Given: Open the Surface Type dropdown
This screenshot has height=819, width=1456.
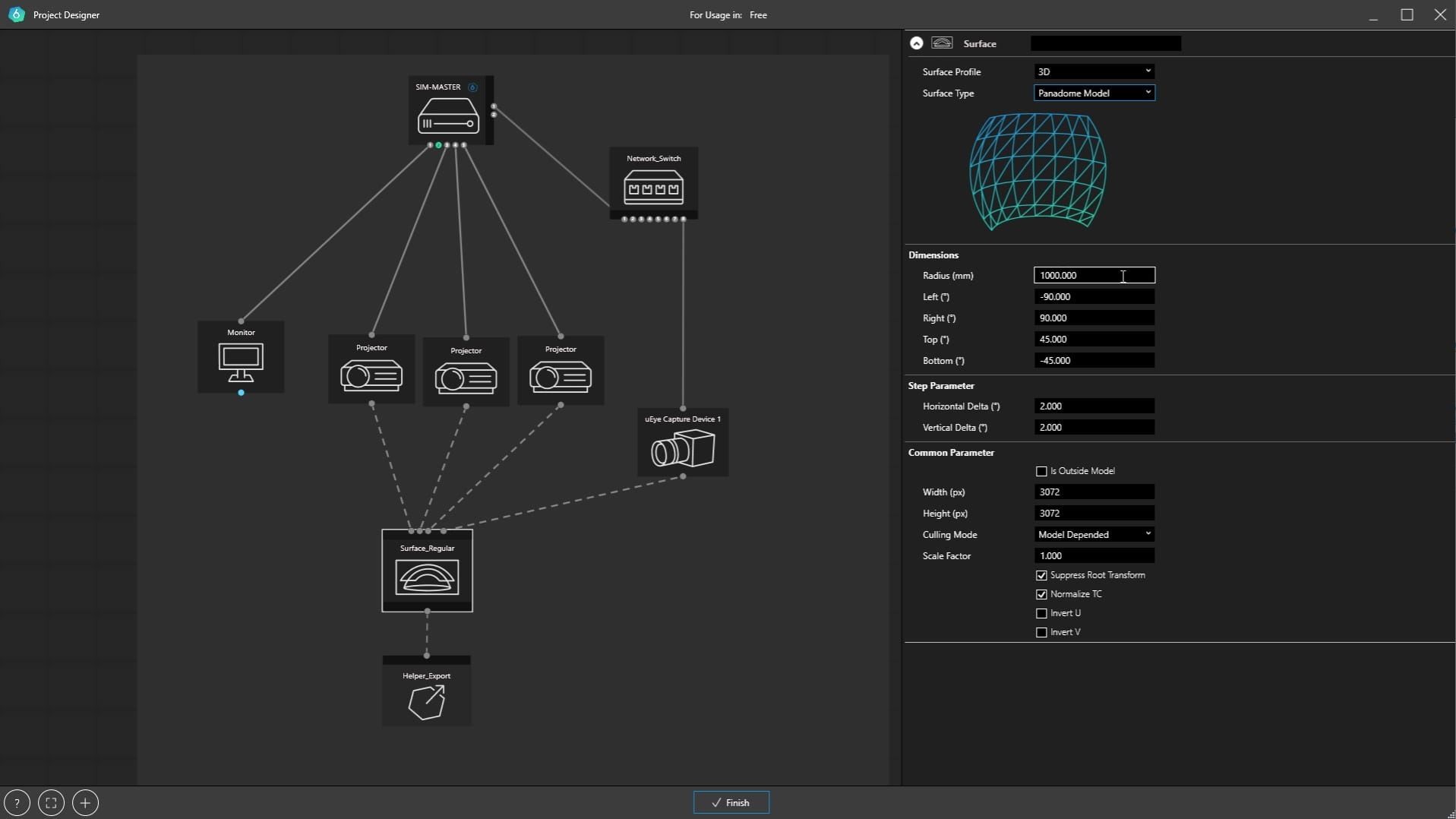Looking at the screenshot, I should (1094, 93).
